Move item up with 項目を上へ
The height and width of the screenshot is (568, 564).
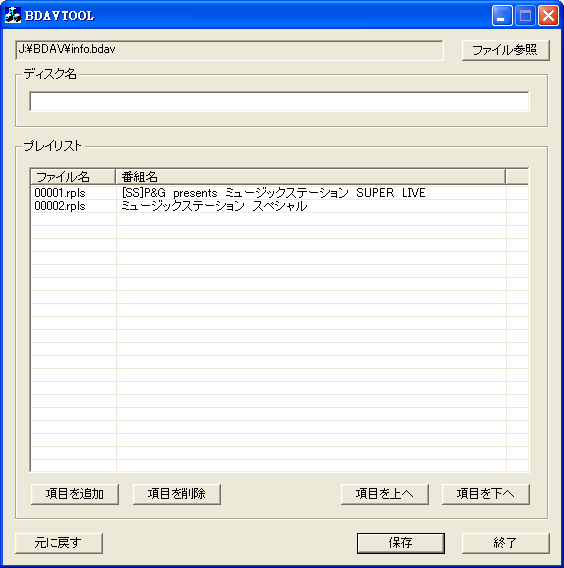pos(385,494)
